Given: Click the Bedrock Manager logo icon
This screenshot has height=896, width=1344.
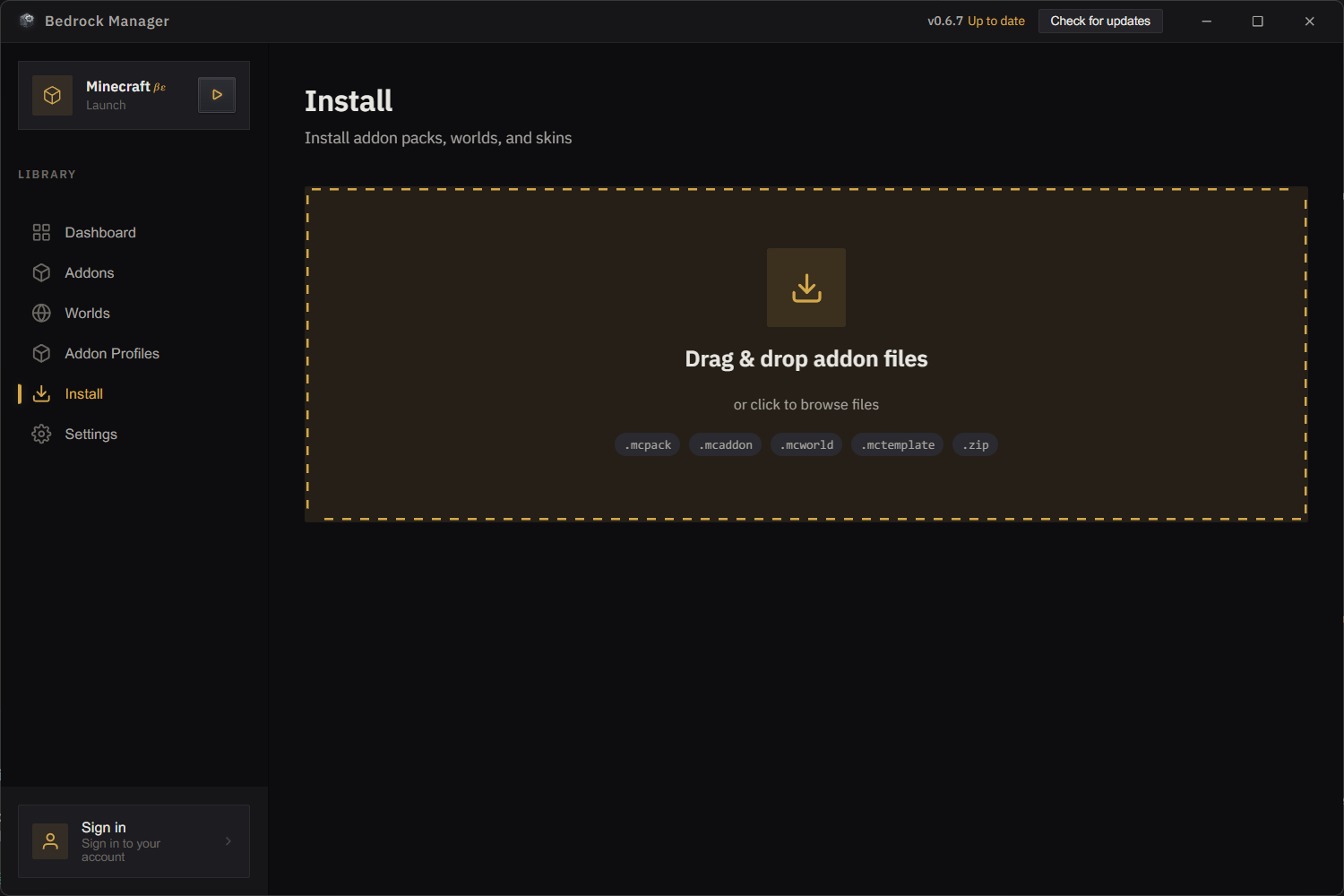Looking at the screenshot, I should tap(27, 21).
